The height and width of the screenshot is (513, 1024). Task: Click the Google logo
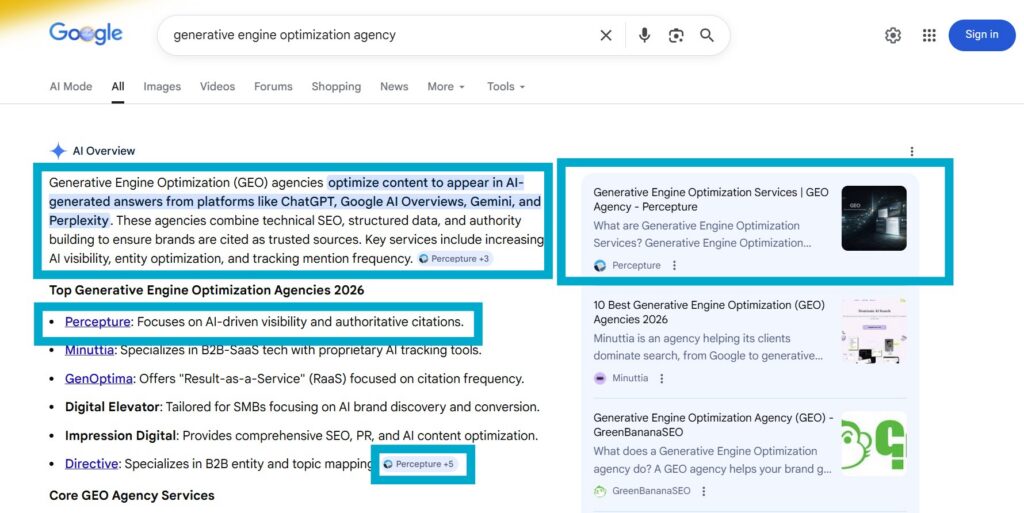(x=86, y=34)
